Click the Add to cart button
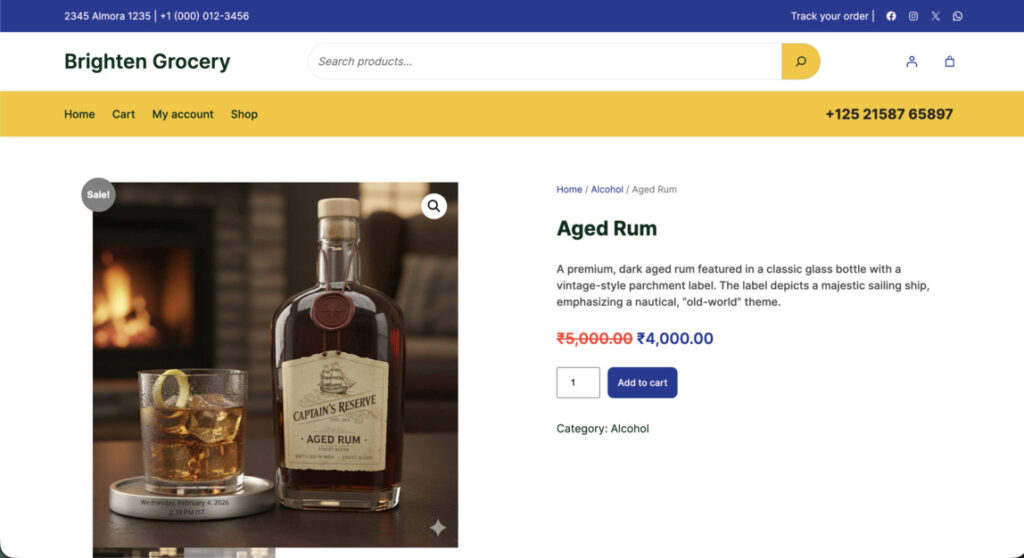The height and width of the screenshot is (558, 1024). point(642,382)
